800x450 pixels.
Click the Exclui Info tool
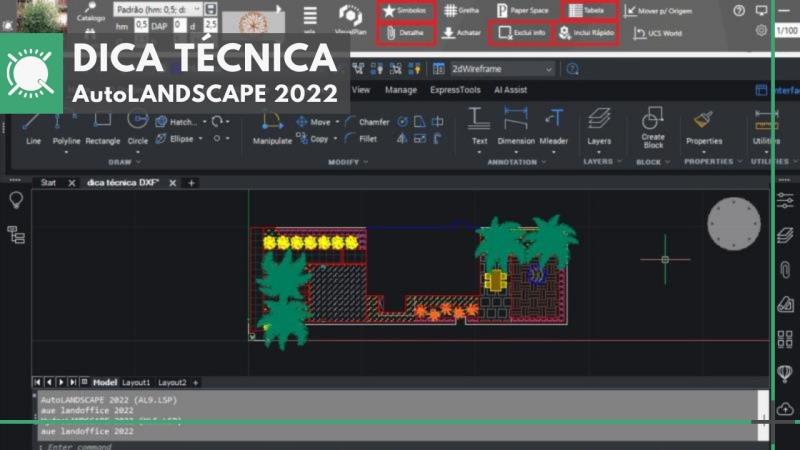coord(521,33)
